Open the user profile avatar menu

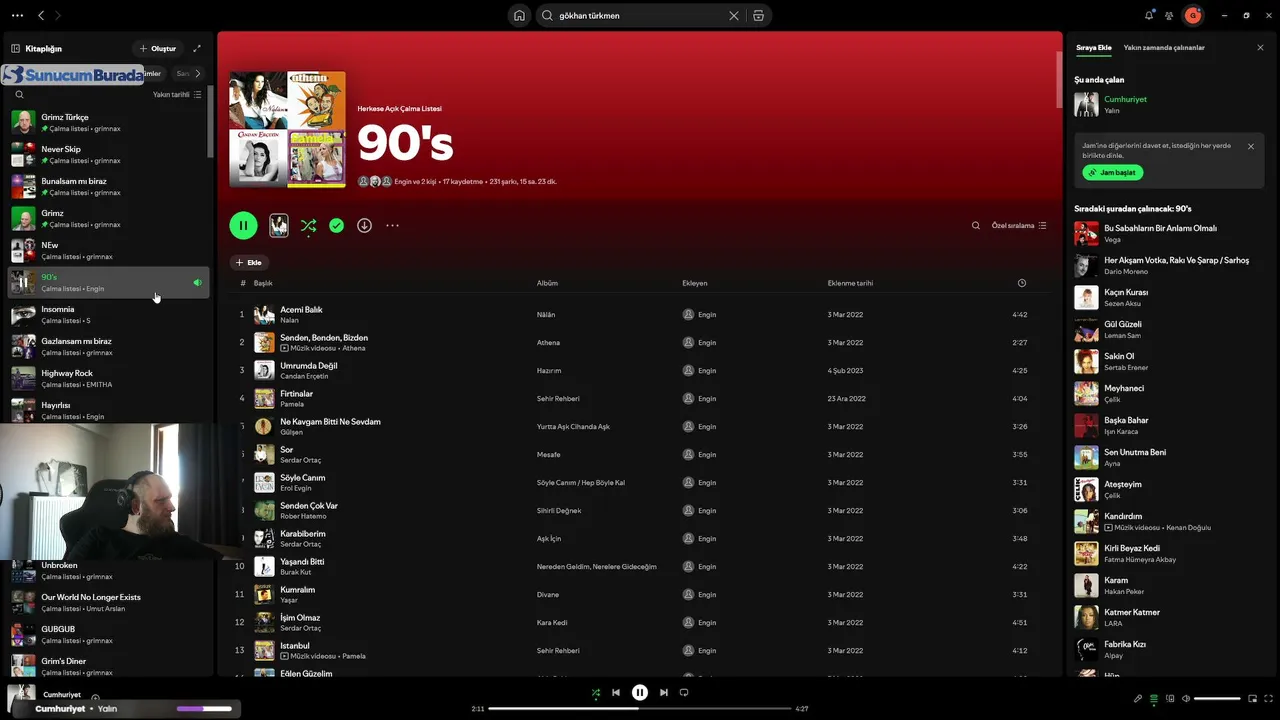point(1192,15)
